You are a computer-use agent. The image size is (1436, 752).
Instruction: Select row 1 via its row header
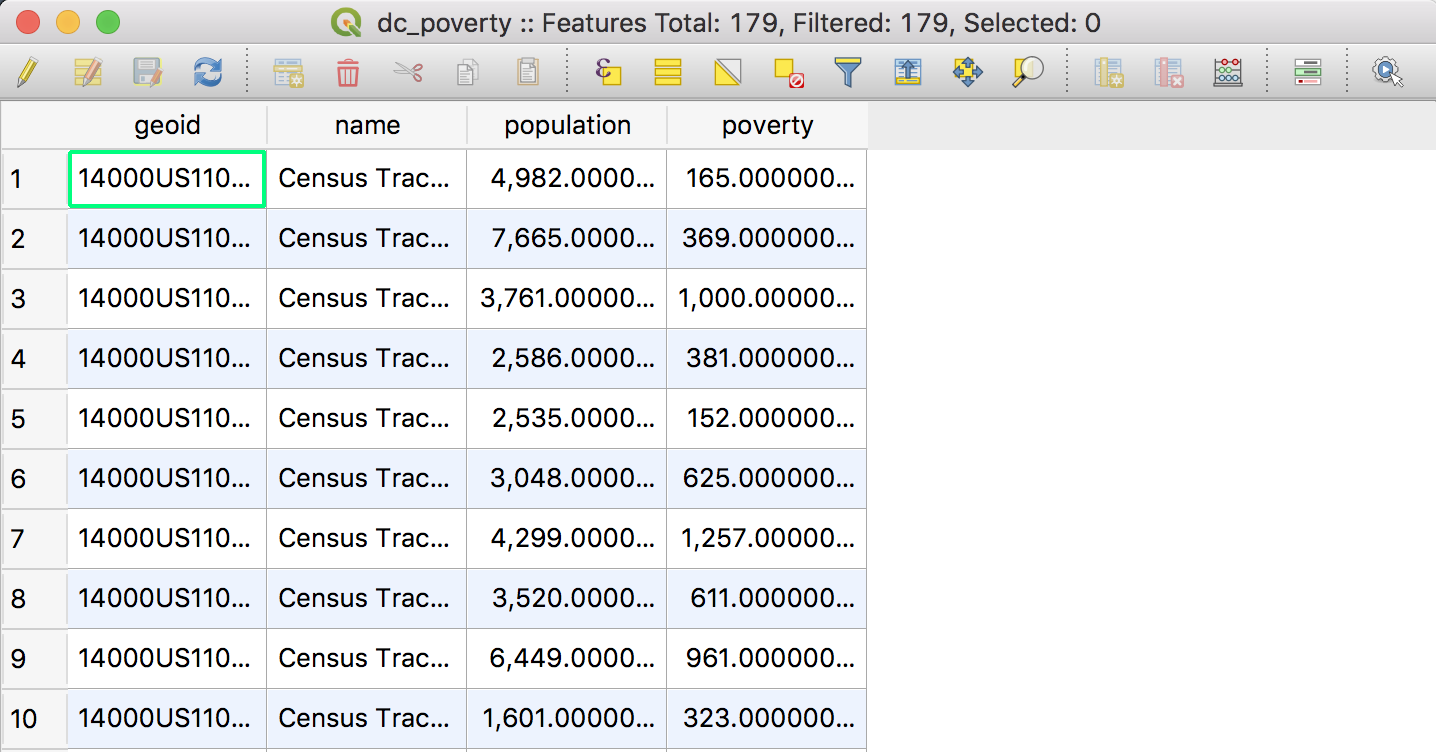click(34, 179)
